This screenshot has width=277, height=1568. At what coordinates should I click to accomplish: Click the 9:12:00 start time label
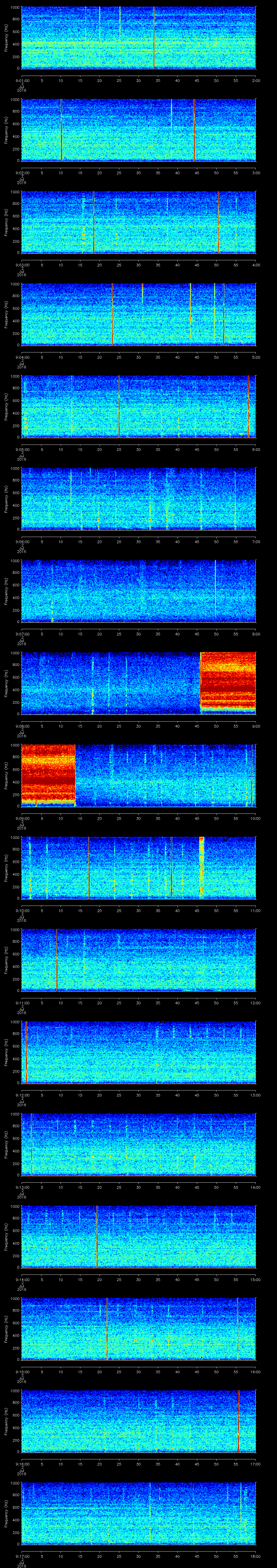click(x=22, y=1095)
